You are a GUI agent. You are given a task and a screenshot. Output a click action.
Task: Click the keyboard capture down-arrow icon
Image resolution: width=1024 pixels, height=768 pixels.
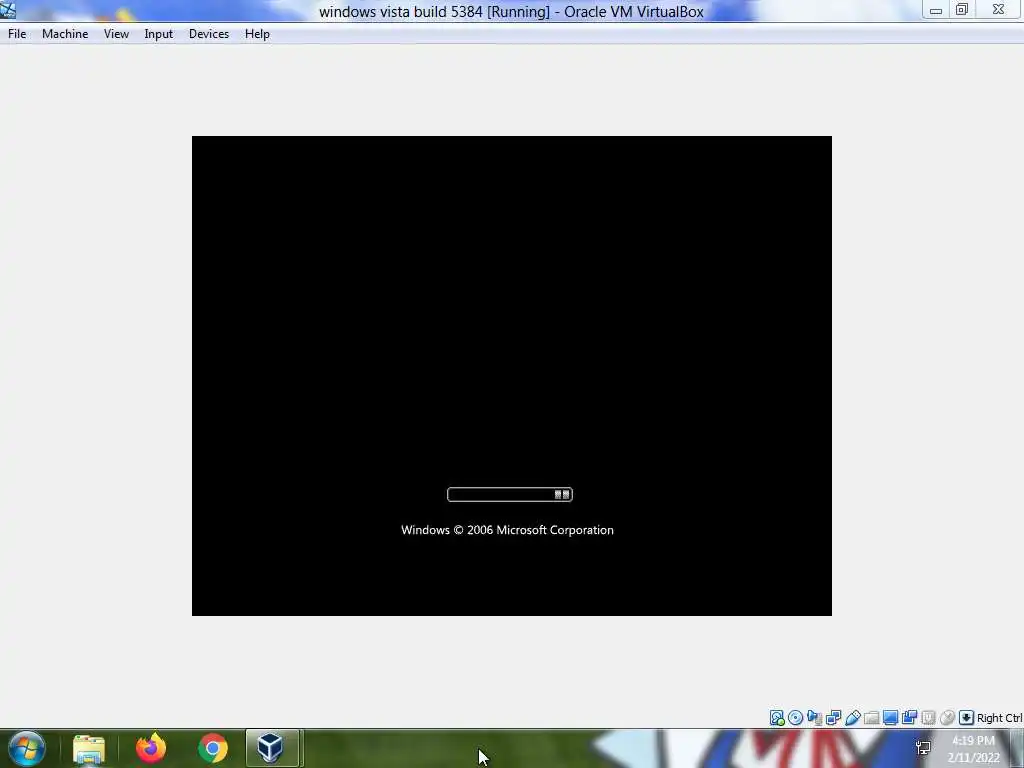point(967,718)
